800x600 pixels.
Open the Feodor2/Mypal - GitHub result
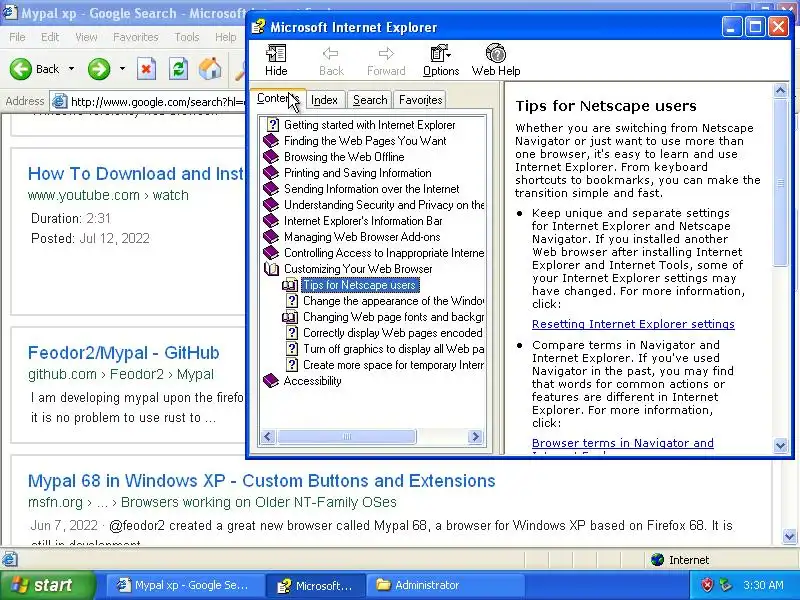[123, 353]
